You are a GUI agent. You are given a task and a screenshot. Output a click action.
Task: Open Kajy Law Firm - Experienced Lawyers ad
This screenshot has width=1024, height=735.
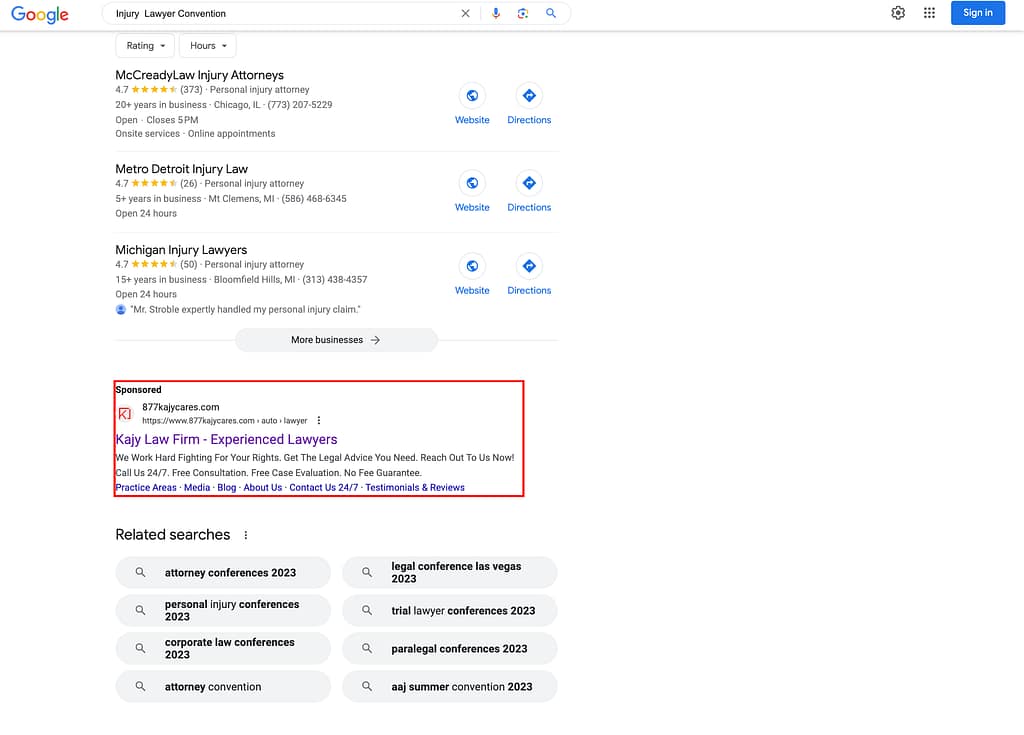point(226,440)
